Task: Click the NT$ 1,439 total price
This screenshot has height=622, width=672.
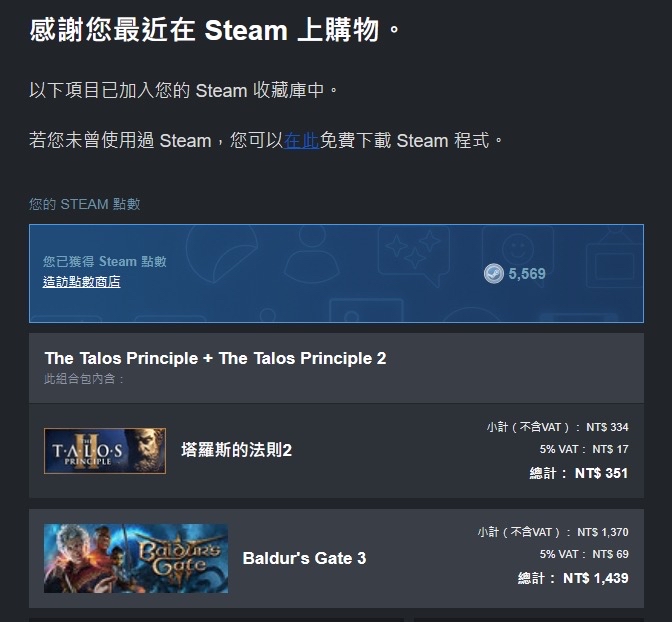Action: tap(596, 578)
